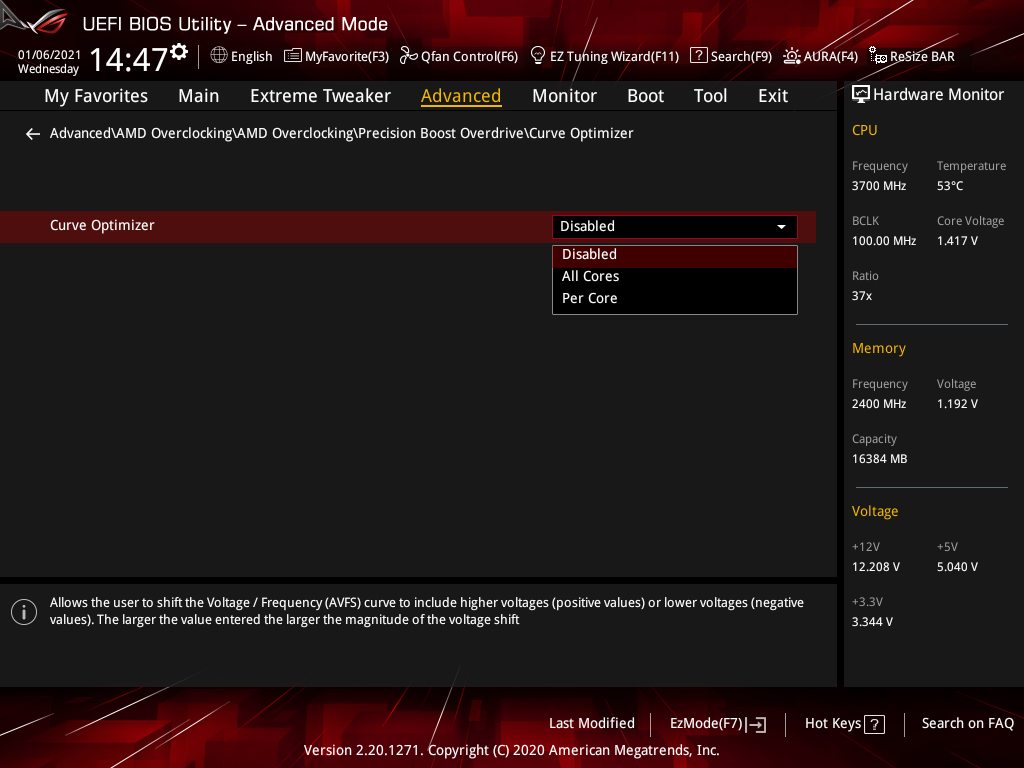Switch to My Favorites tab
The image size is (1024, 768).
click(x=96, y=96)
